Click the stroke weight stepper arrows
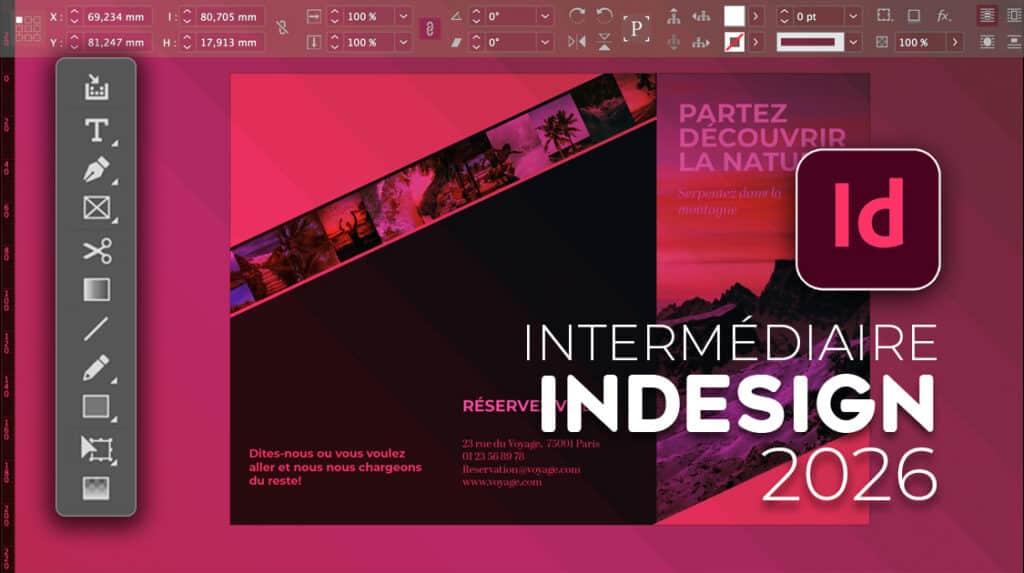This screenshot has height=573, width=1024. point(784,16)
